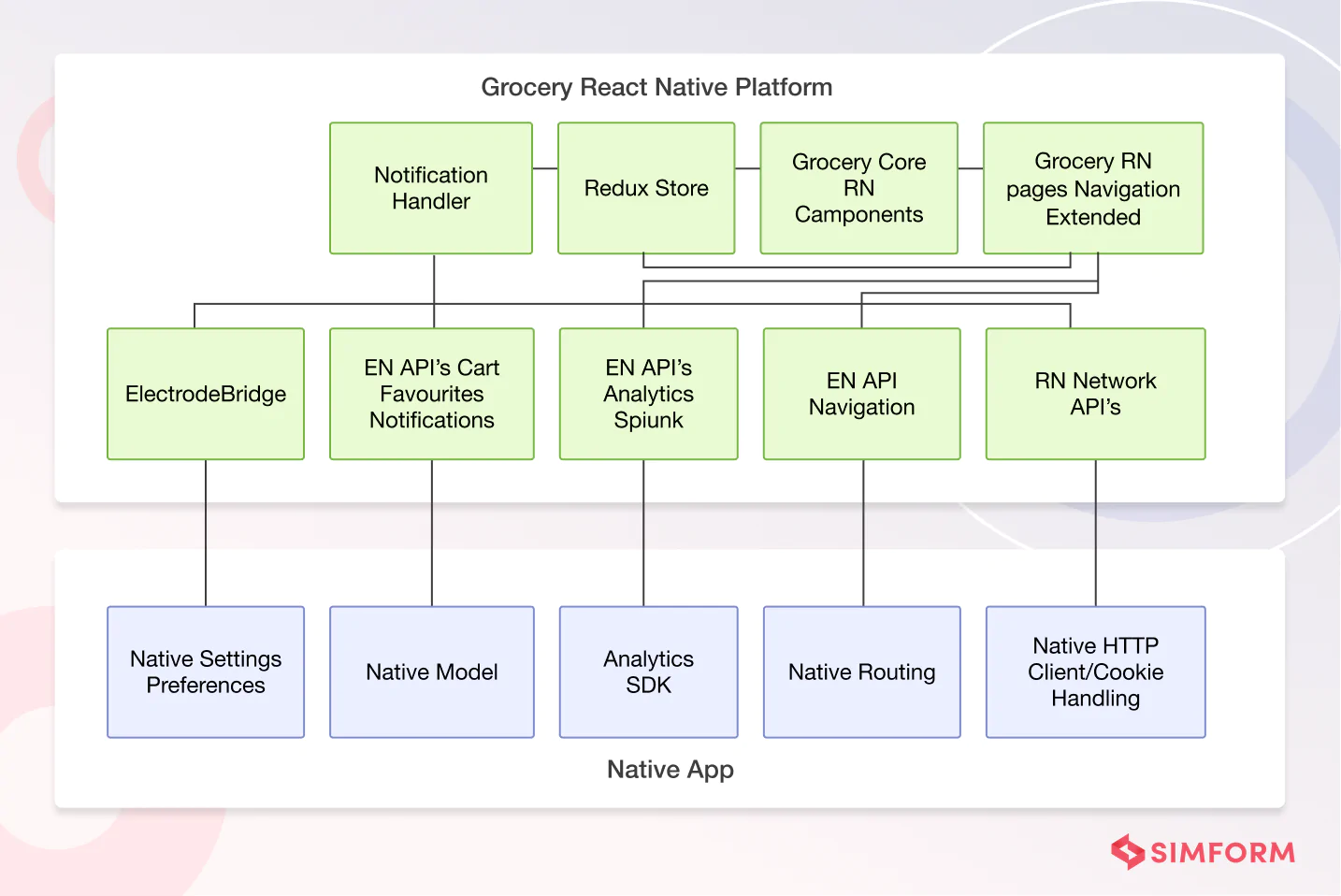Click the Simform logo icon
Screen dimensions: 1341x896
point(1128,852)
